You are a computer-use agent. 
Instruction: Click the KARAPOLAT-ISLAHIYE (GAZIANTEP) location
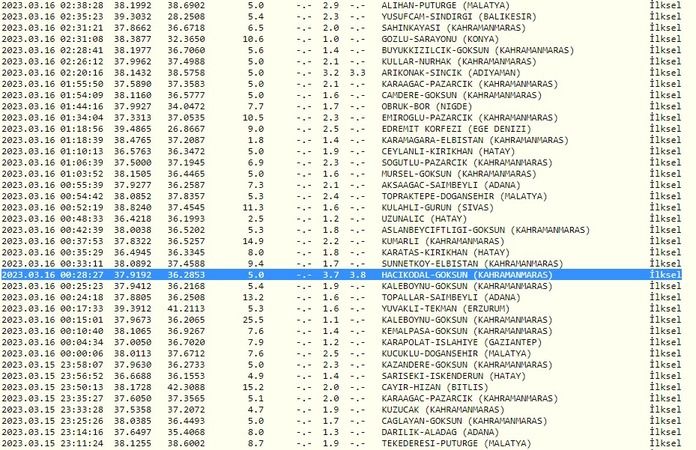[452, 342]
